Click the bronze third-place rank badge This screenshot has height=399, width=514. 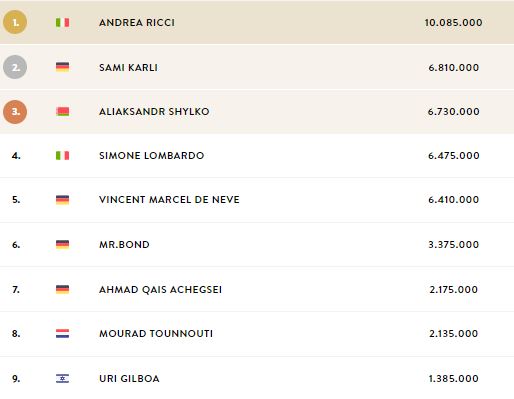[x=15, y=112]
